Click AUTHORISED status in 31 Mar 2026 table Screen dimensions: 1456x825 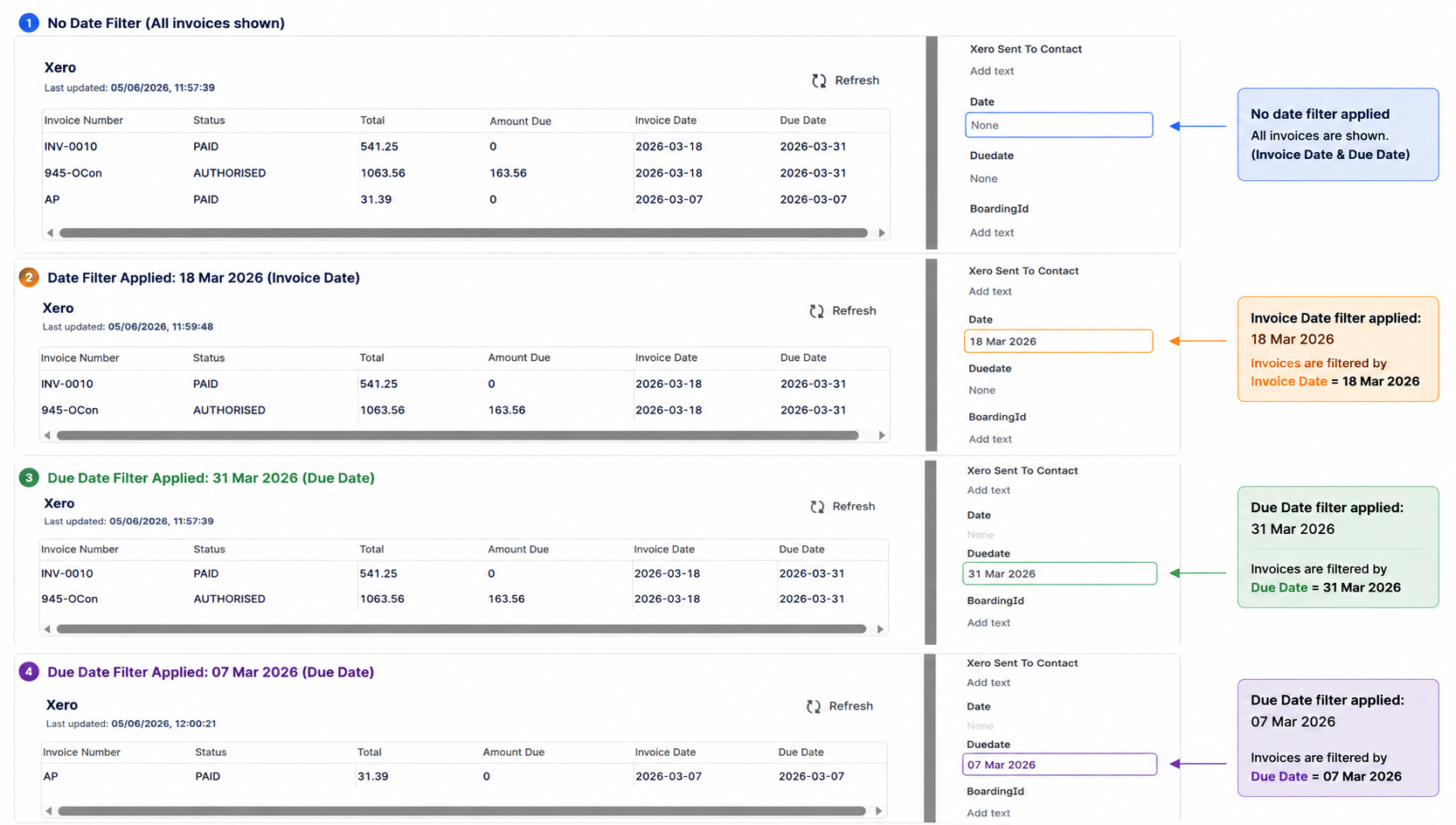coord(230,599)
